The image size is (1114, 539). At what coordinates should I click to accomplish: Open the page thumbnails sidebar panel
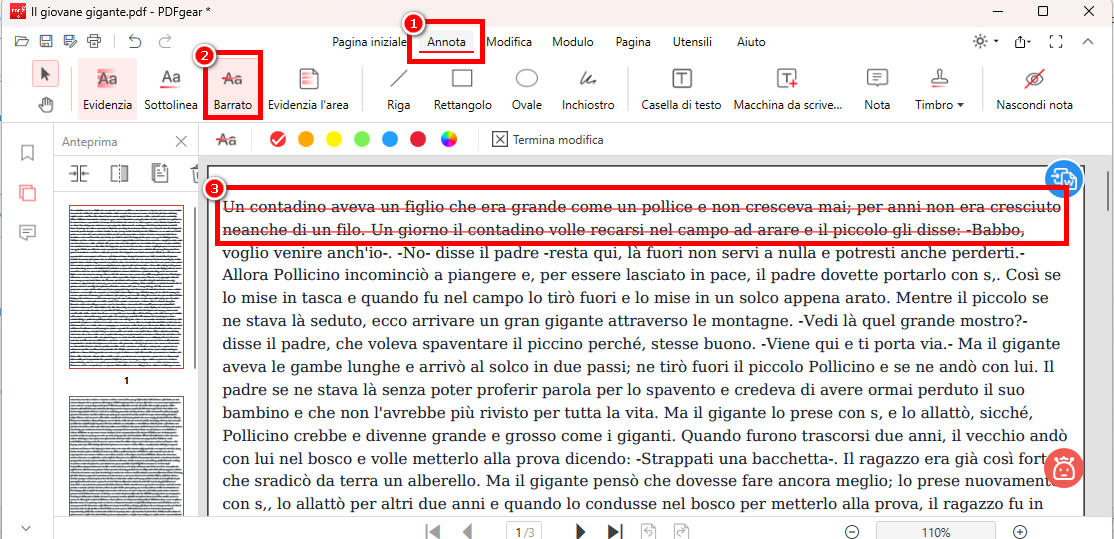point(28,192)
